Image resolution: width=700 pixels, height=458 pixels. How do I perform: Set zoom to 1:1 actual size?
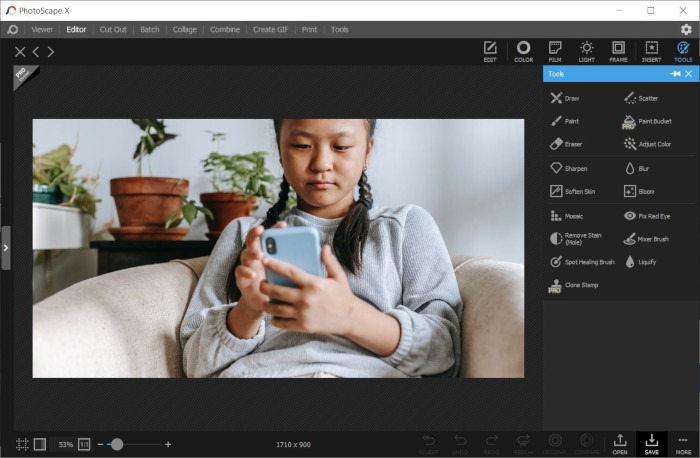tap(84, 444)
